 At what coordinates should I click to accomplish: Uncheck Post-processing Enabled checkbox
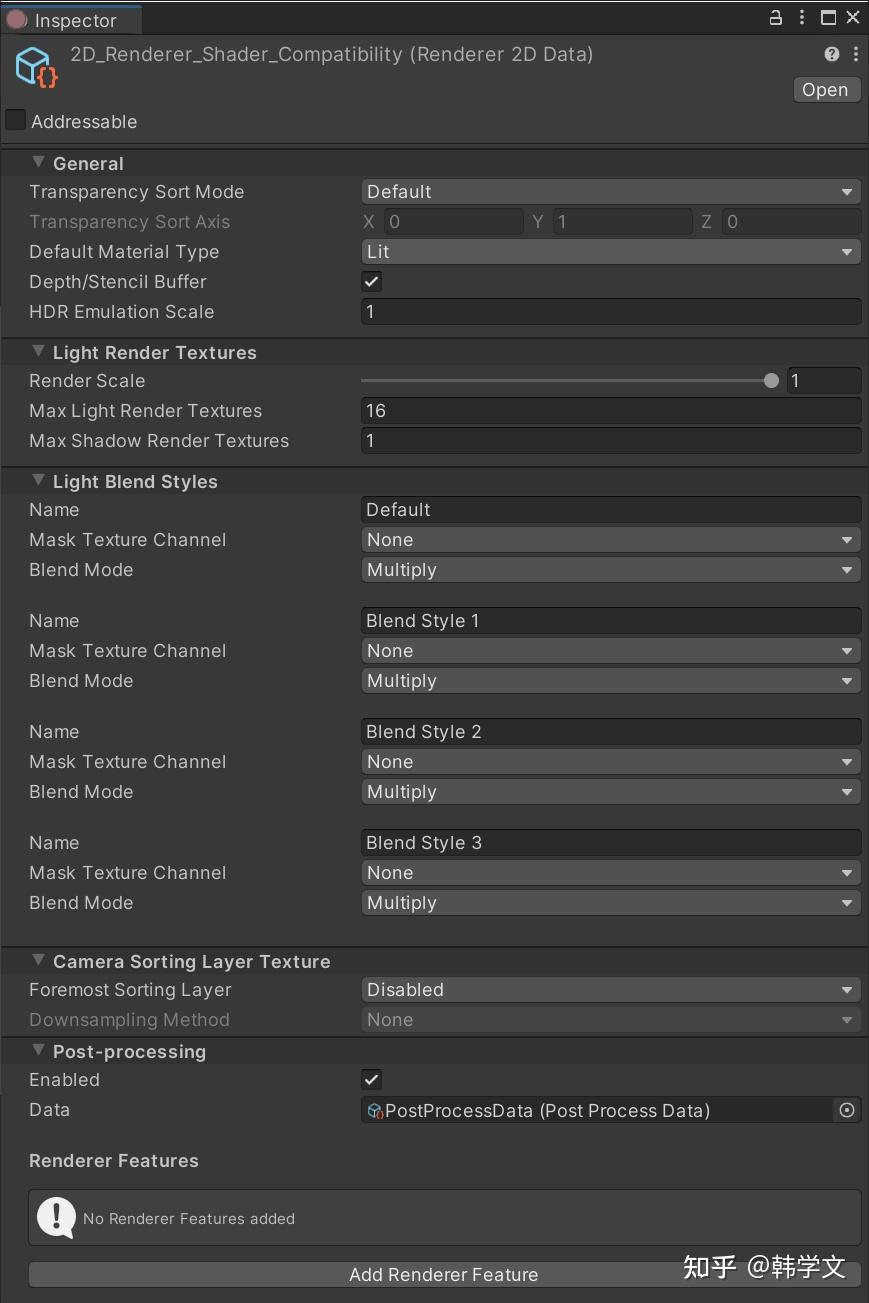[371, 1079]
